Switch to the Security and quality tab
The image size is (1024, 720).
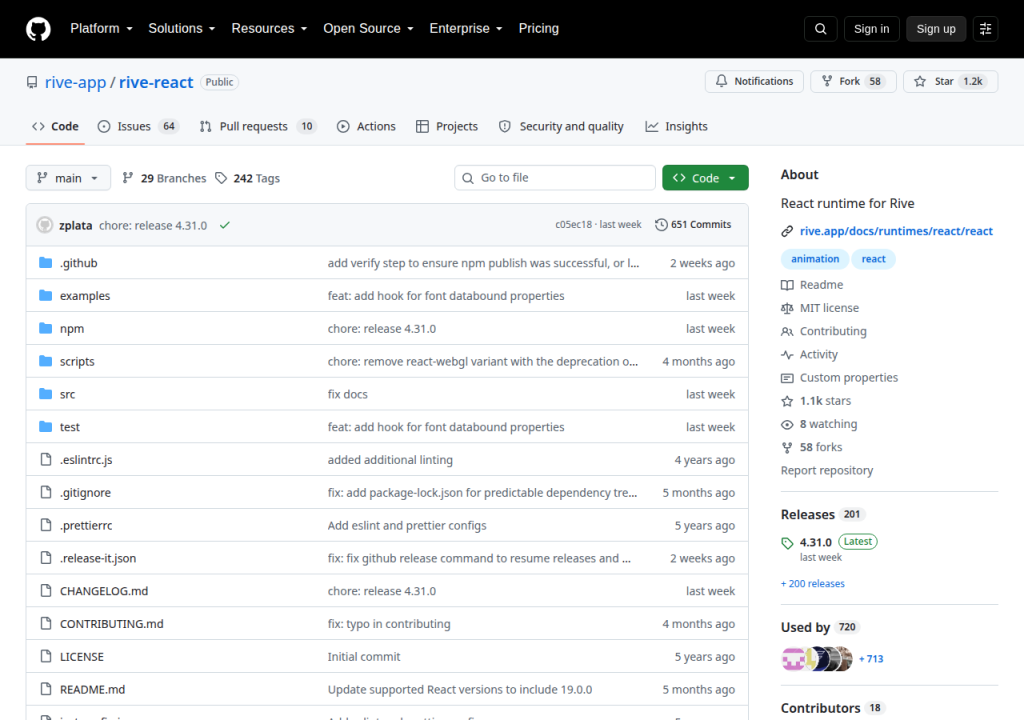pyautogui.click(x=561, y=126)
